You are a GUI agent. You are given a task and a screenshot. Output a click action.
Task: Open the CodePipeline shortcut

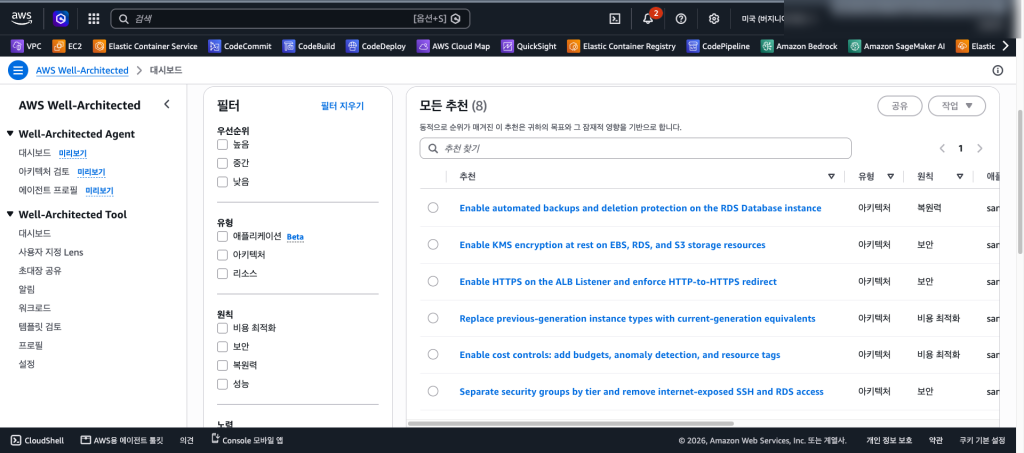718,46
